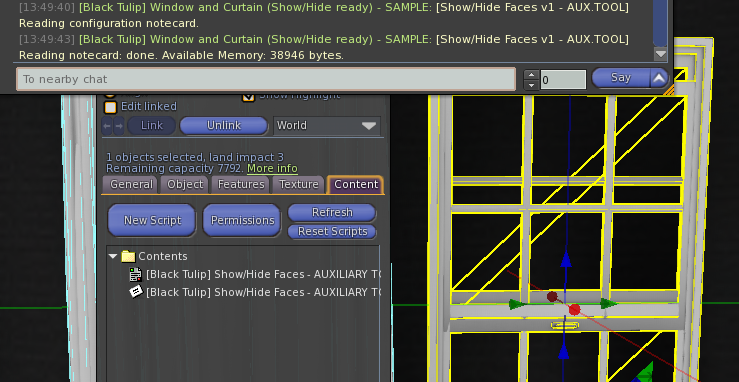Click the 'Reading configuration notecard.' chat line
Viewport: 739px width, 382px height.
pyautogui.click(x=109, y=24)
